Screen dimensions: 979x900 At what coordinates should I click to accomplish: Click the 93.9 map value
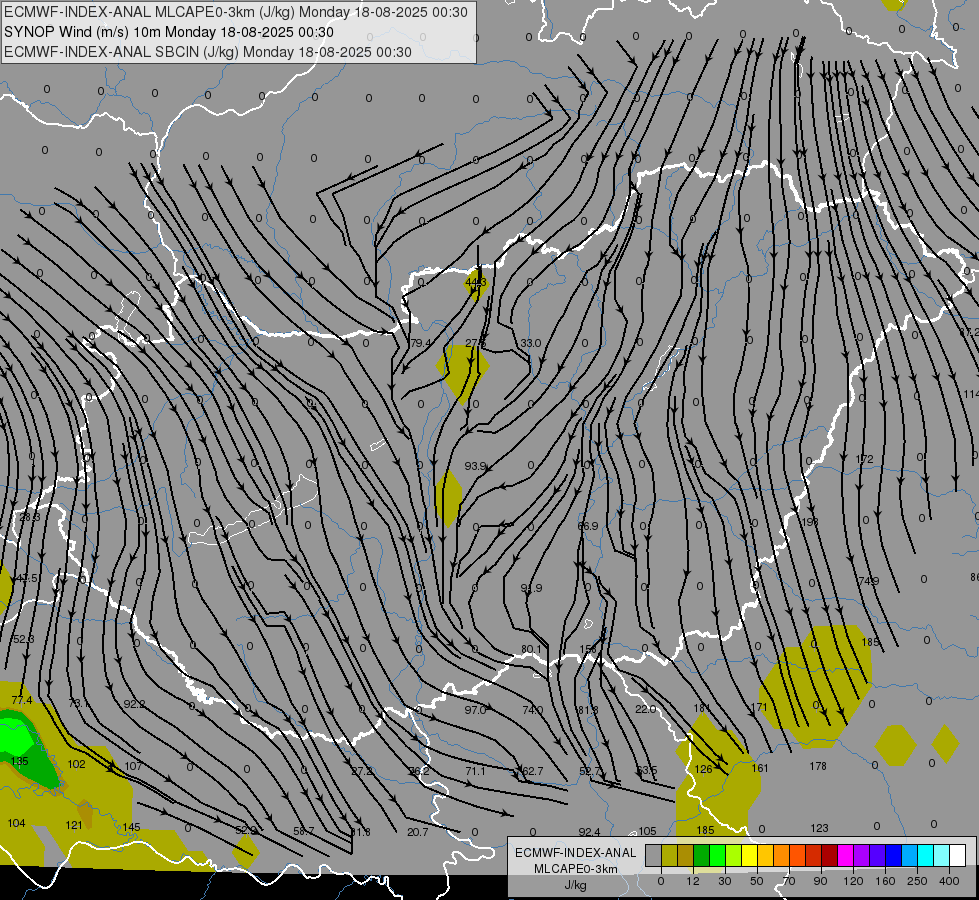pos(475,466)
